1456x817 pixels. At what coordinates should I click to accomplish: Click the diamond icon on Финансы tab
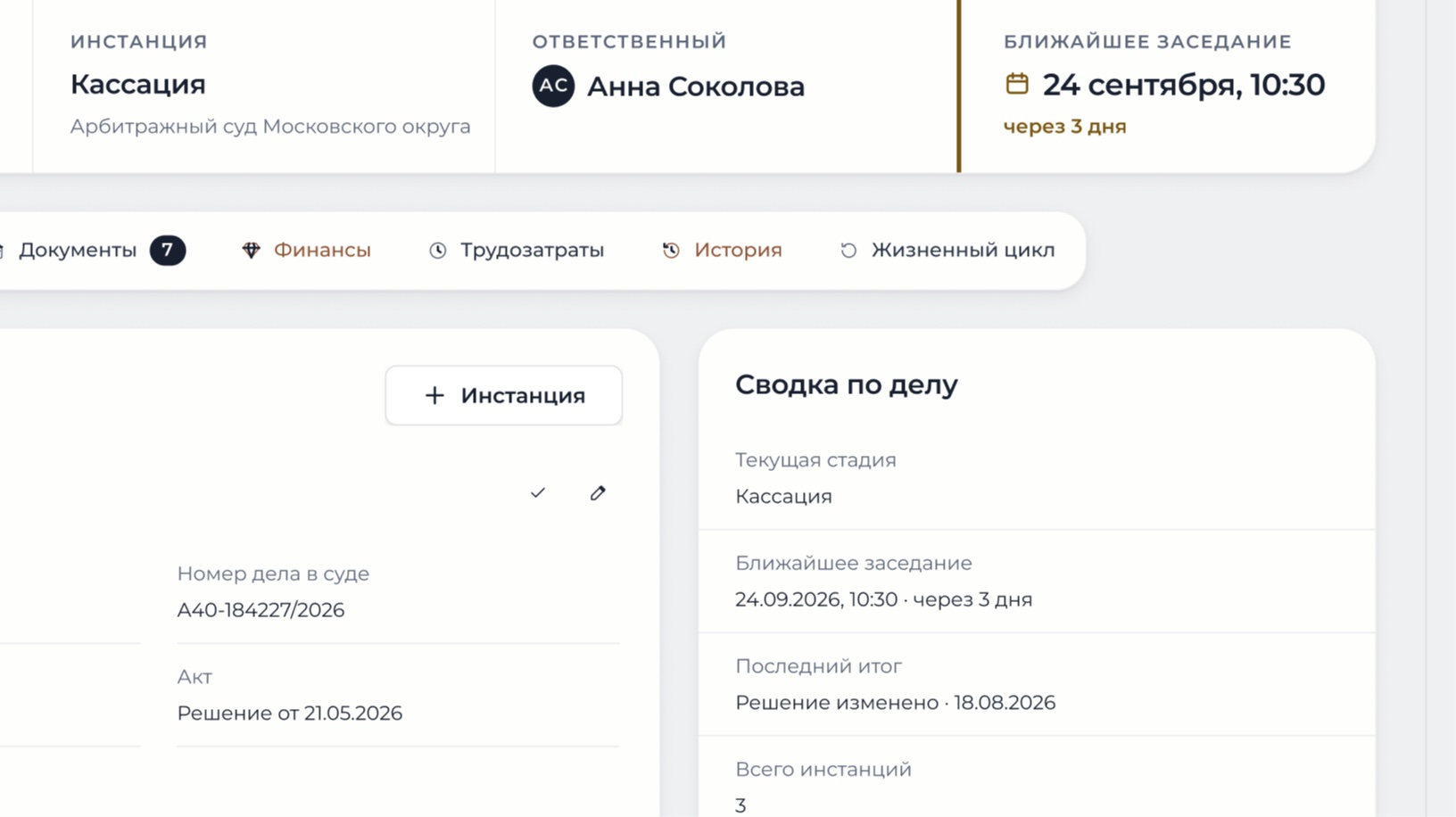(251, 251)
